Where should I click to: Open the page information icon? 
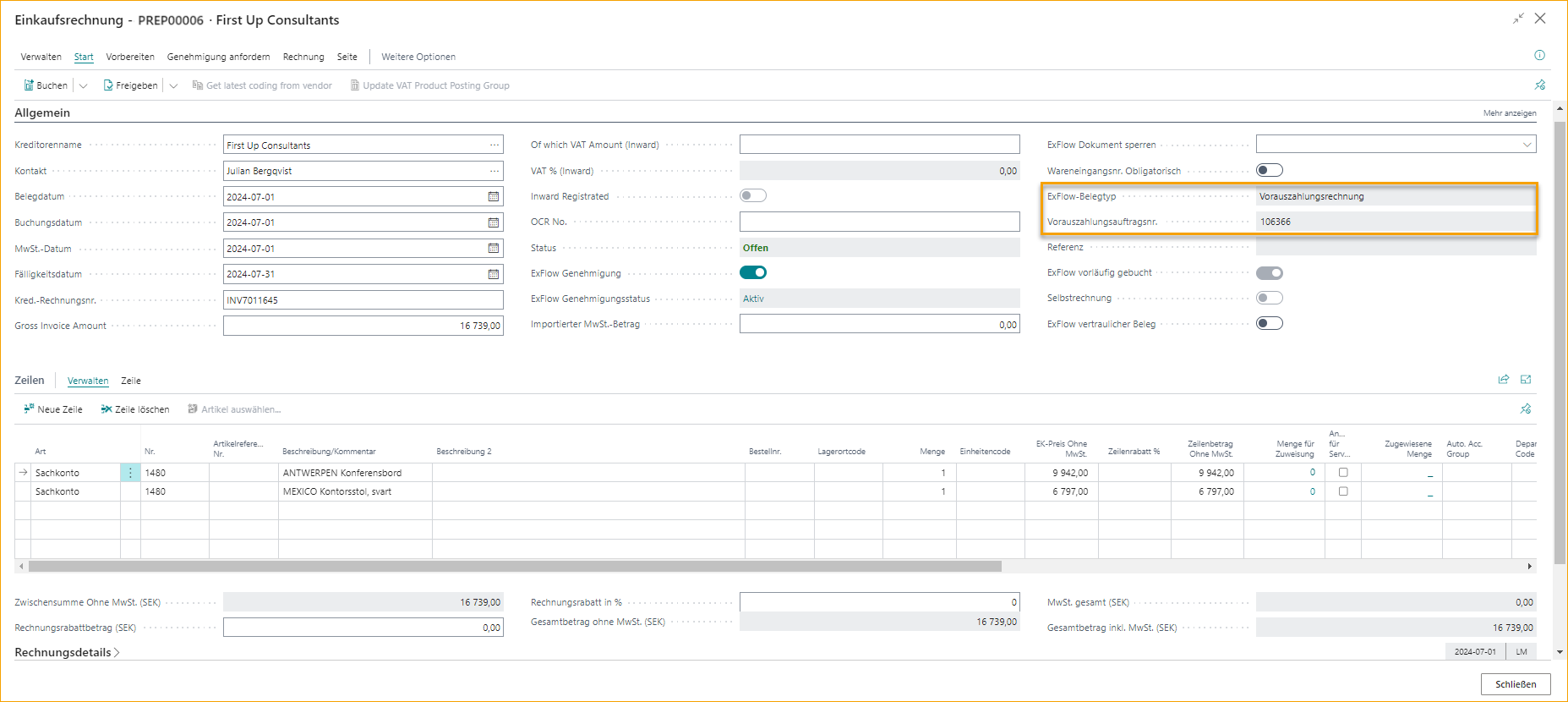(1539, 56)
